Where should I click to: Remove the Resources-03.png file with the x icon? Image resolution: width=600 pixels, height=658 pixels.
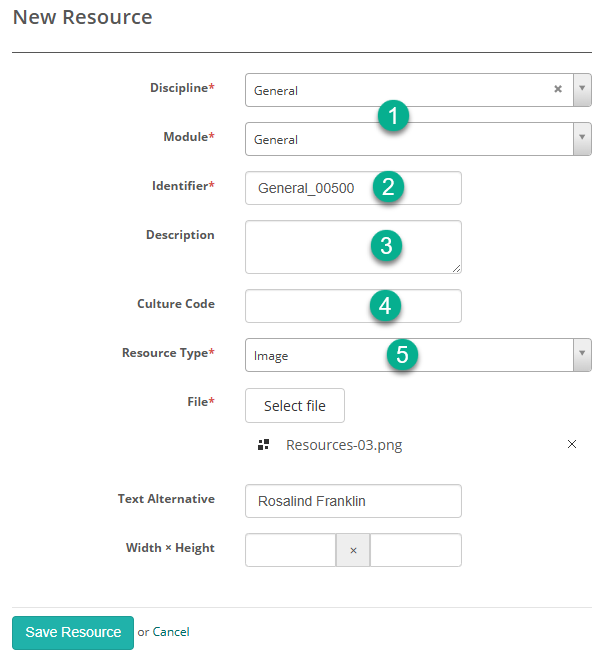pyautogui.click(x=572, y=445)
